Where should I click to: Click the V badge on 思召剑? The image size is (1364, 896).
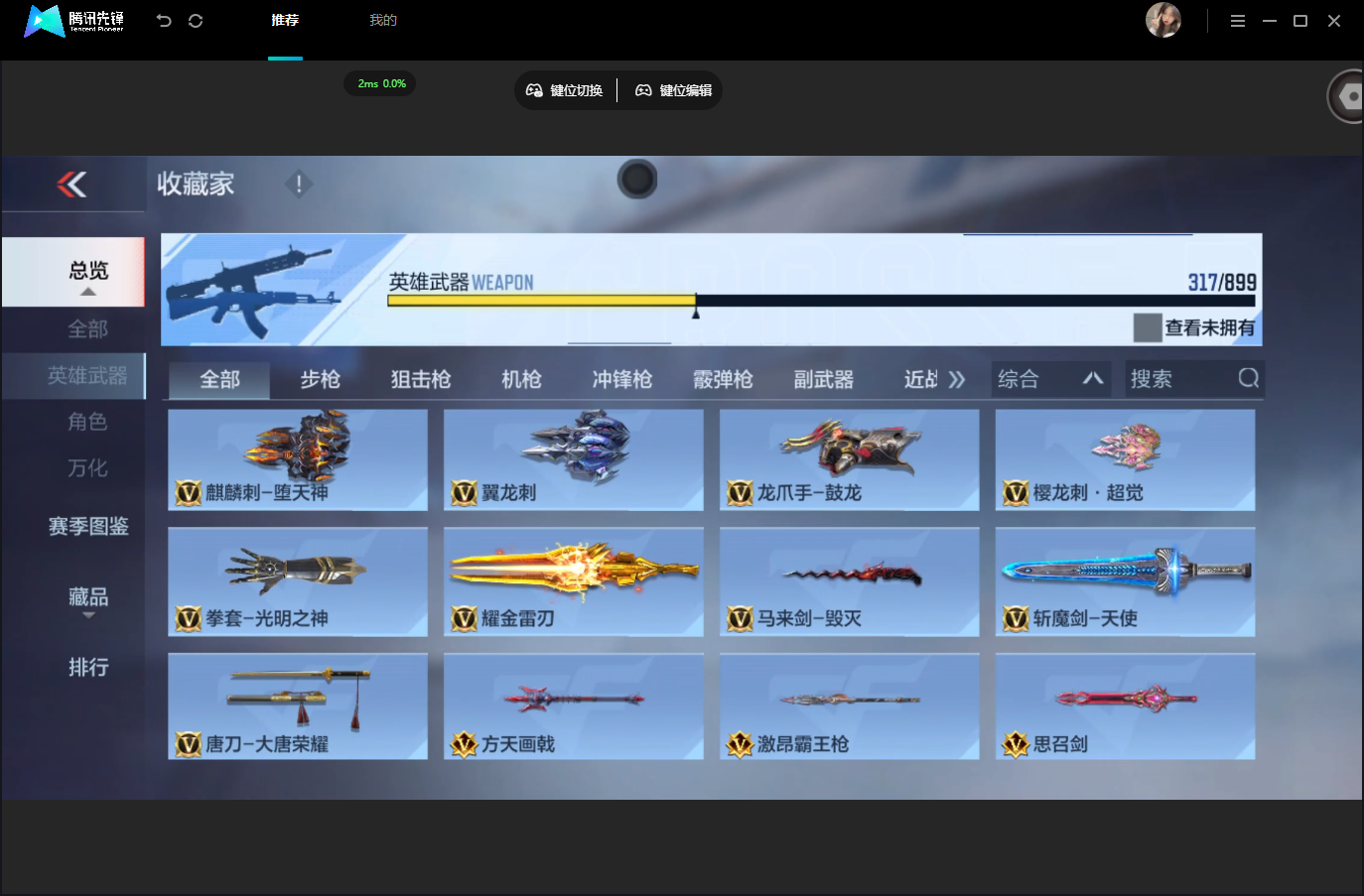pyautogui.click(x=1016, y=744)
